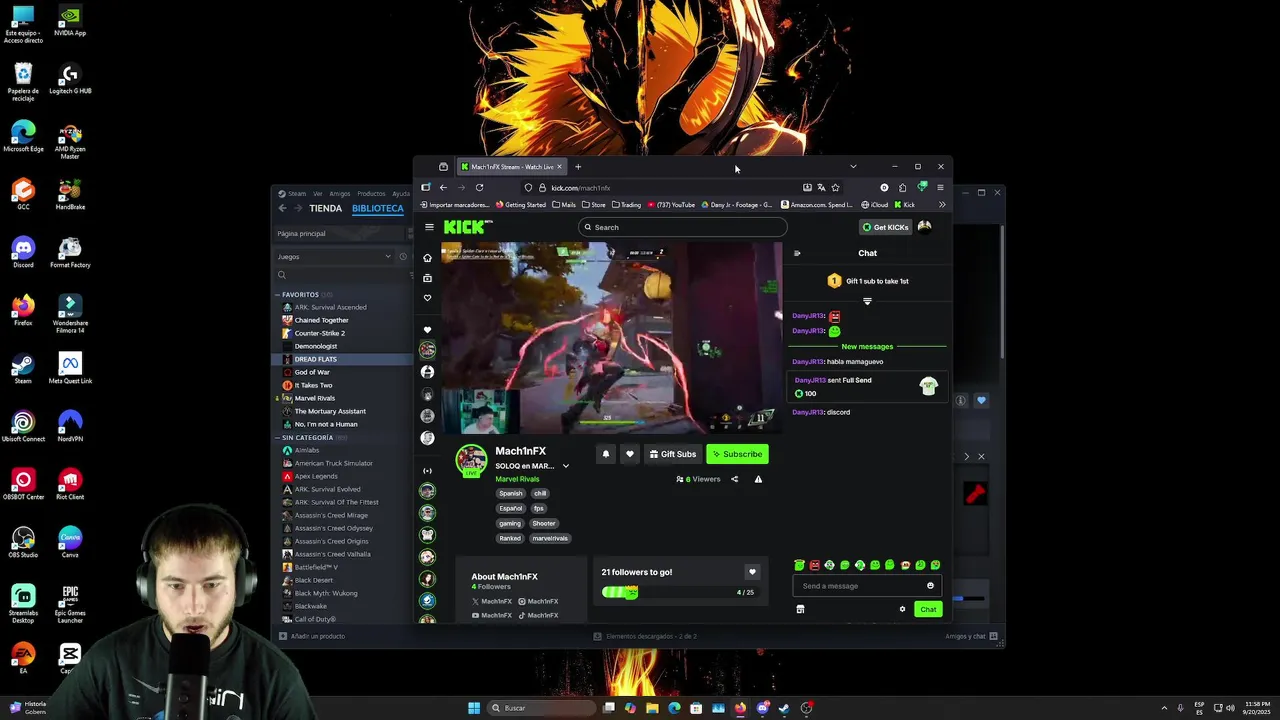The width and height of the screenshot is (1280, 720).
Task: Open Firefox application menu
Action: (x=940, y=187)
